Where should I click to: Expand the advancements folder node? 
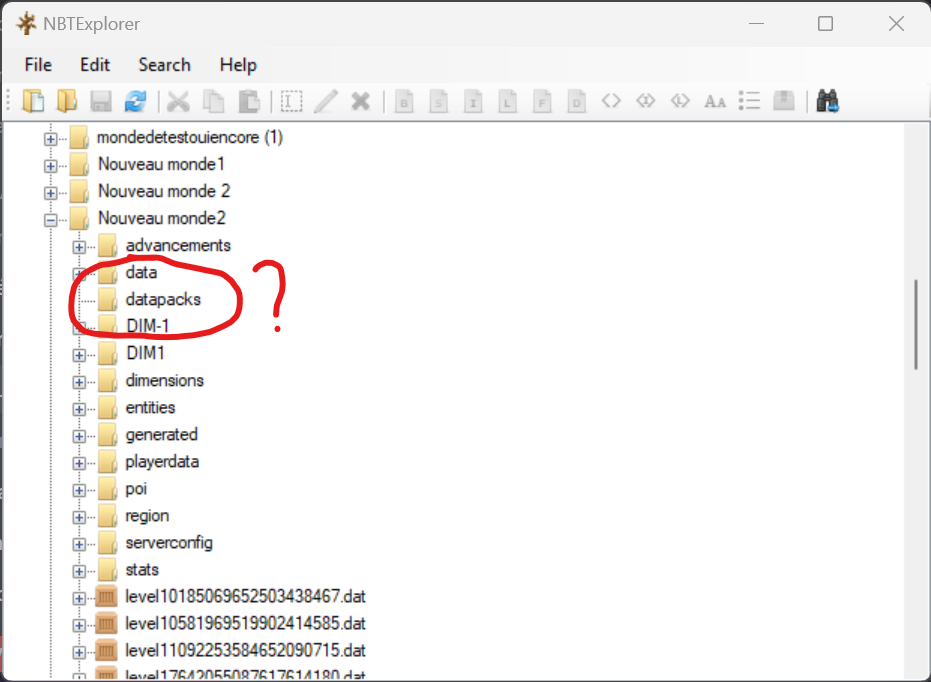(x=79, y=247)
